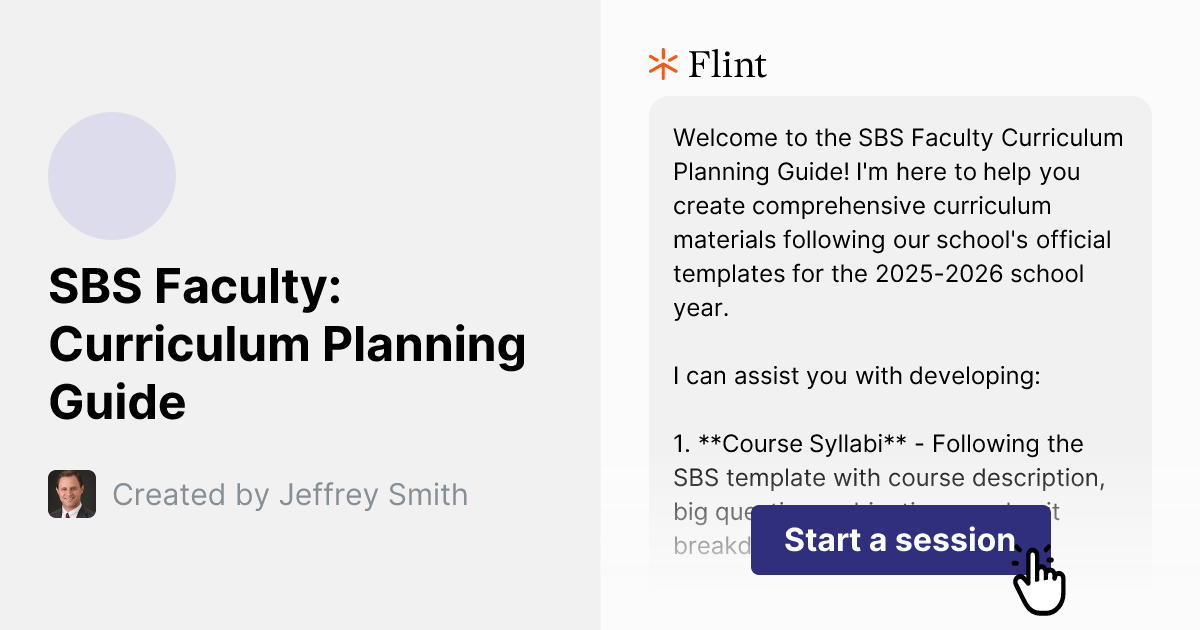Select Jeffrey Smith's profile photo
Viewport: 1200px width, 630px height.
click(72, 494)
